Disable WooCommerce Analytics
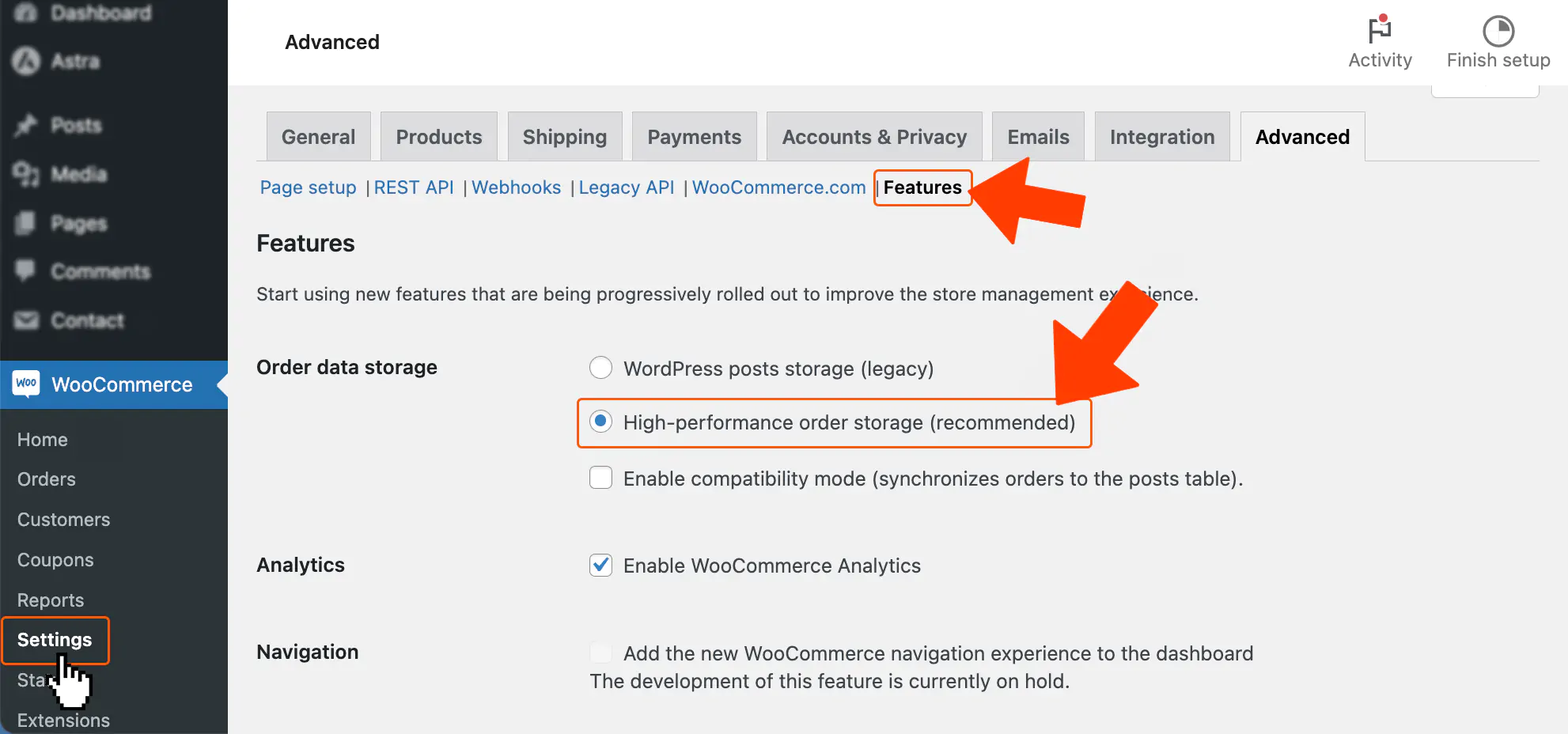This screenshot has width=1568, height=734. coord(600,566)
